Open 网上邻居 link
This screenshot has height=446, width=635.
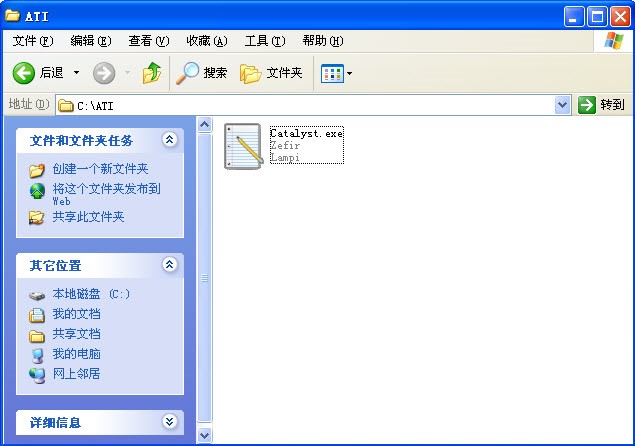77,373
